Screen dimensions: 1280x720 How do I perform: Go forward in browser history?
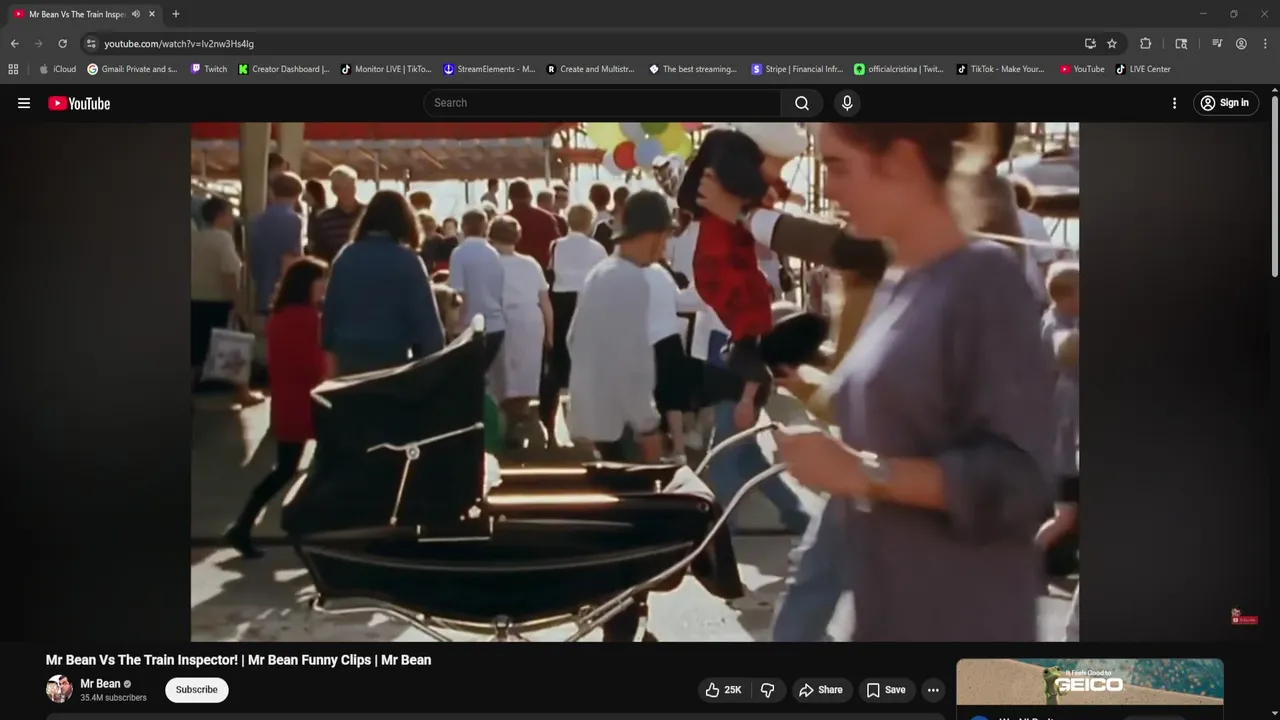(38, 44)
